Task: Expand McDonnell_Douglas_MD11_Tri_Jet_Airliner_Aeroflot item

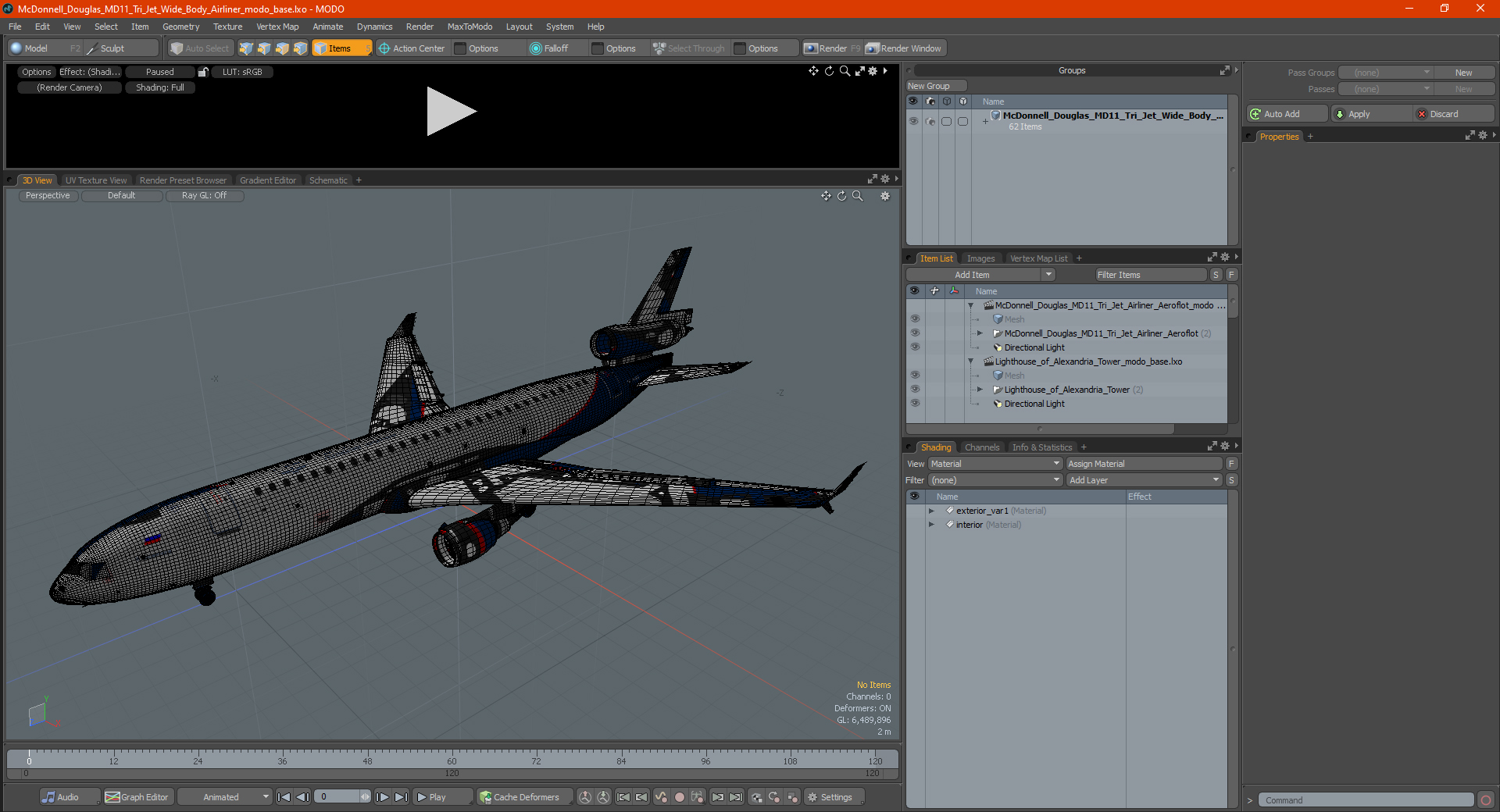Action: pos(980,333)
